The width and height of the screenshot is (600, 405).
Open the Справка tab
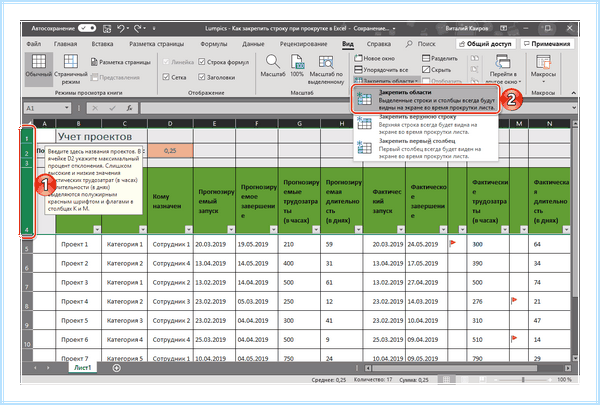tap(378, 44)
